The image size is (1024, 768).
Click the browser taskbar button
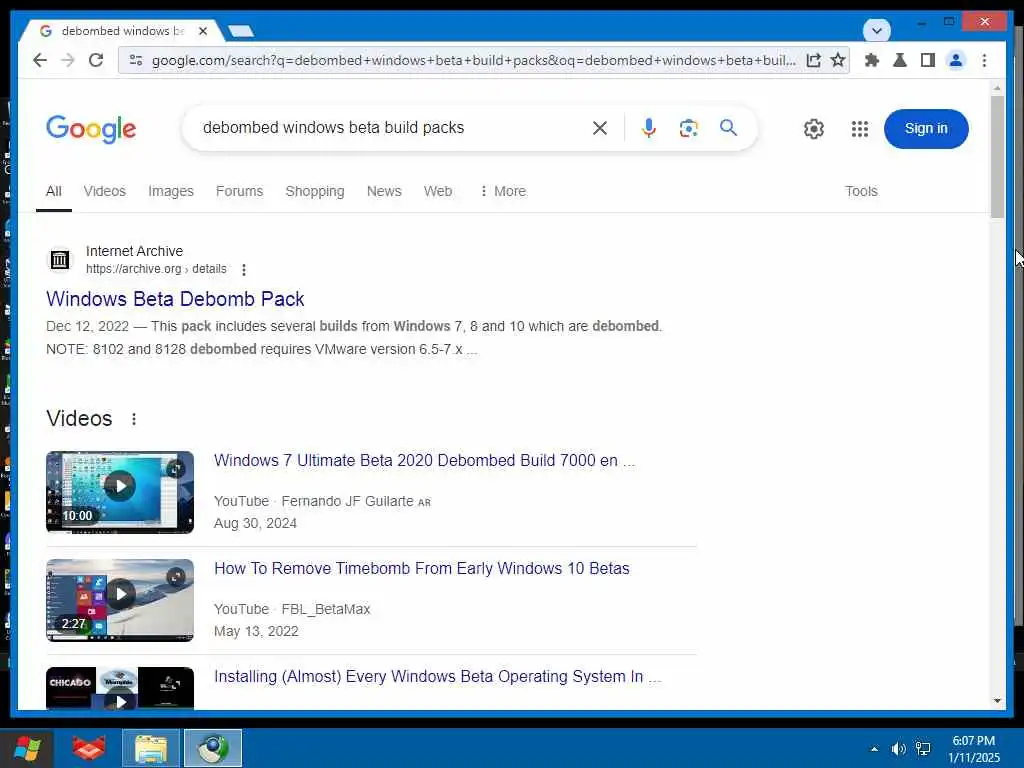[213, 748]
